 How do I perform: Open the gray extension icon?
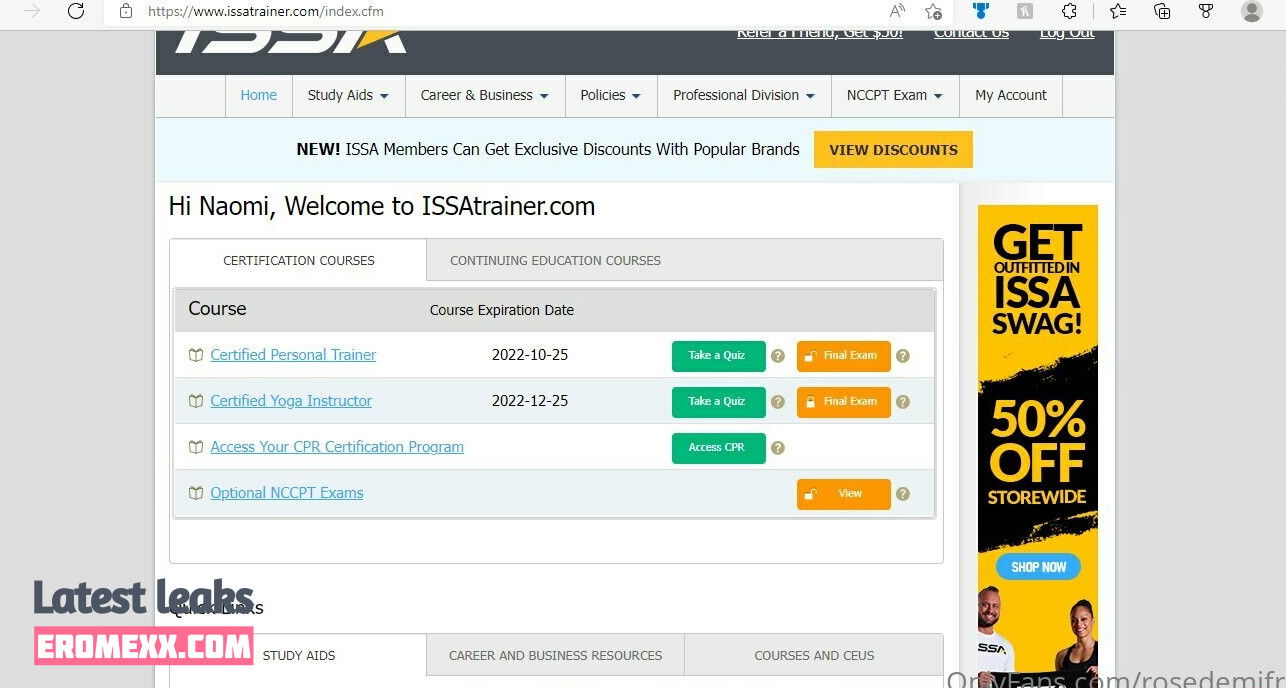pos(1025,11)
